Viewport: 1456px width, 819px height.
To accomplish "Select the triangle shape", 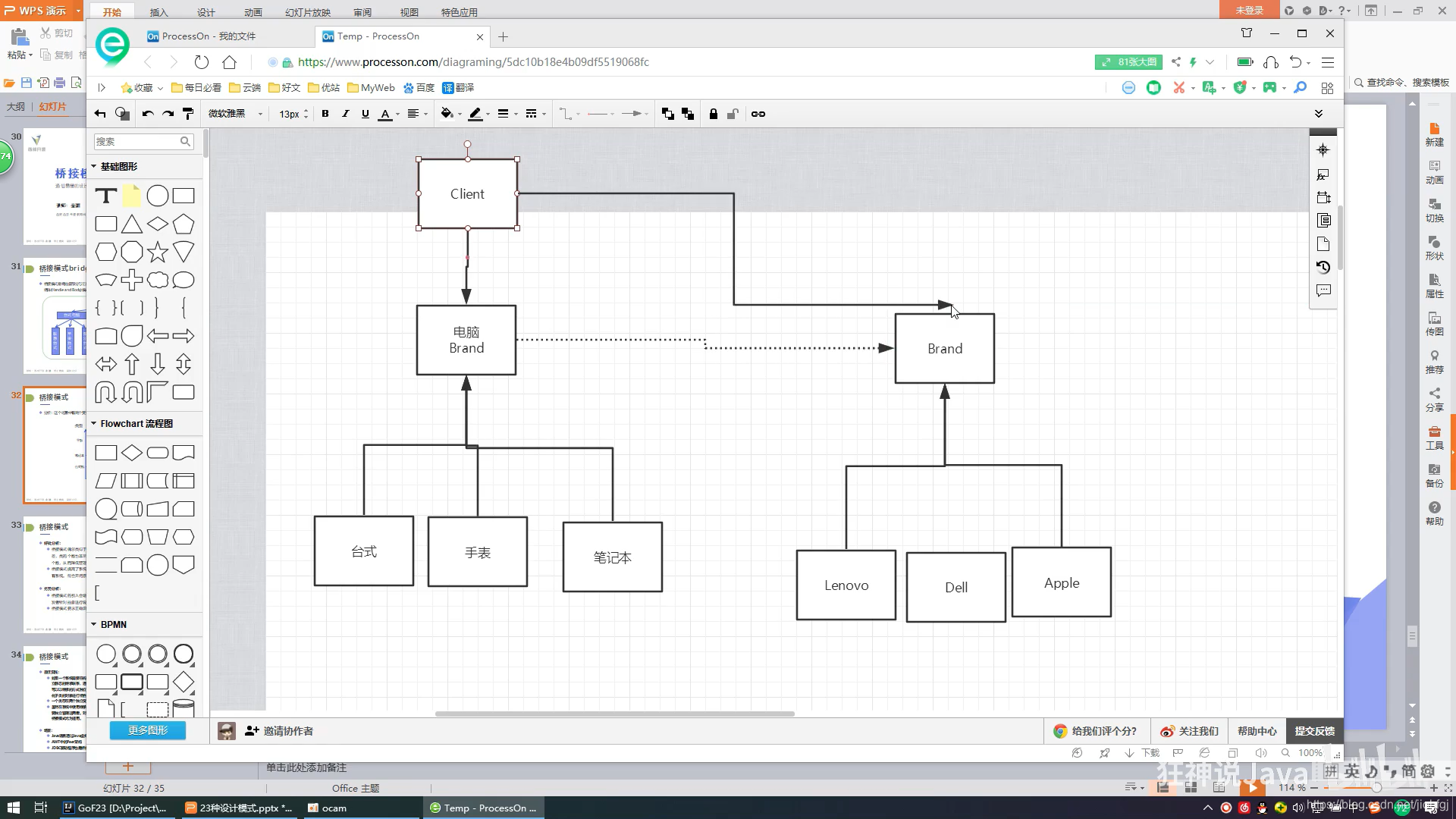I will click(132, 224).
